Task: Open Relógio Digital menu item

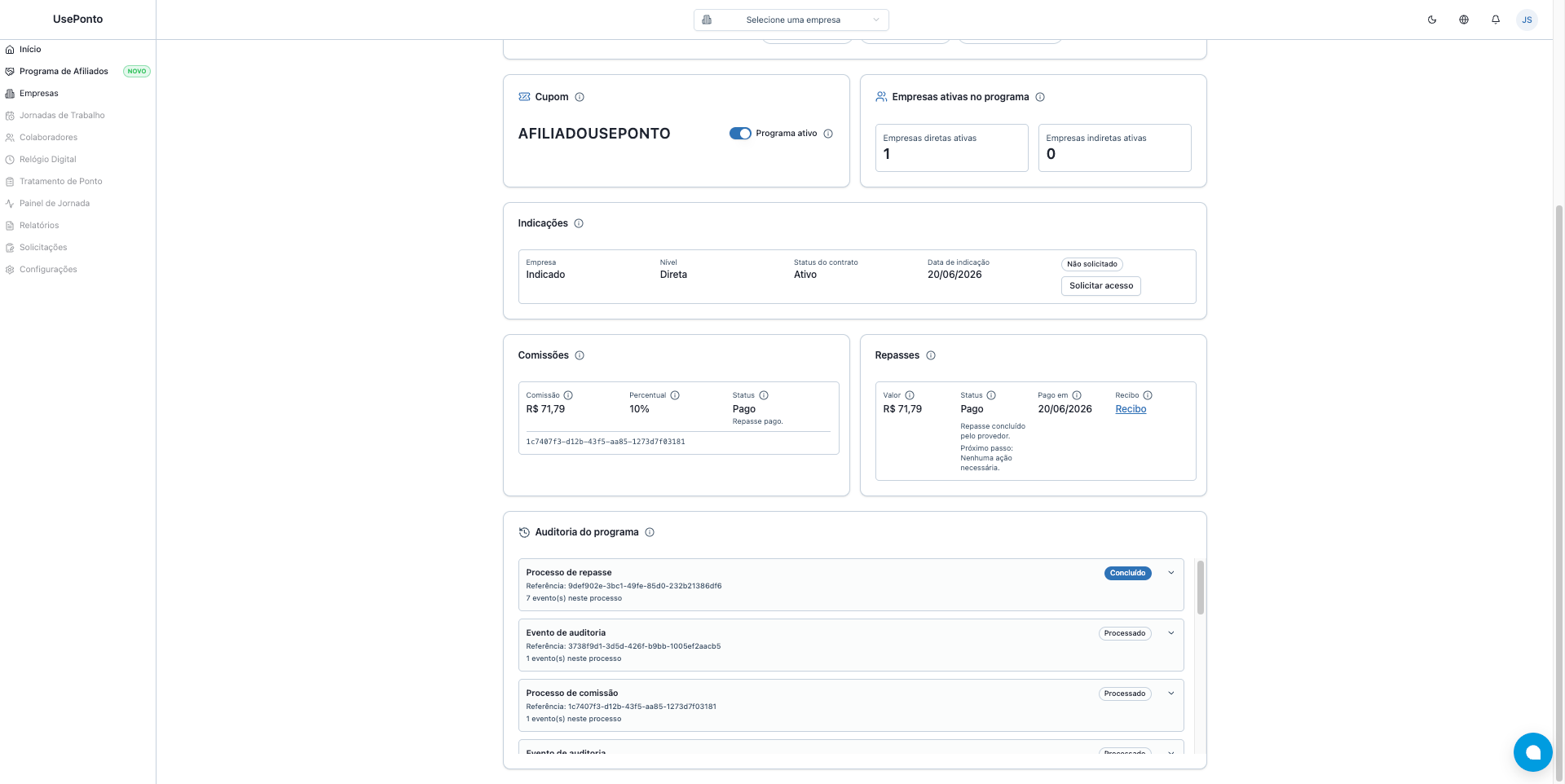Action: 47,160
